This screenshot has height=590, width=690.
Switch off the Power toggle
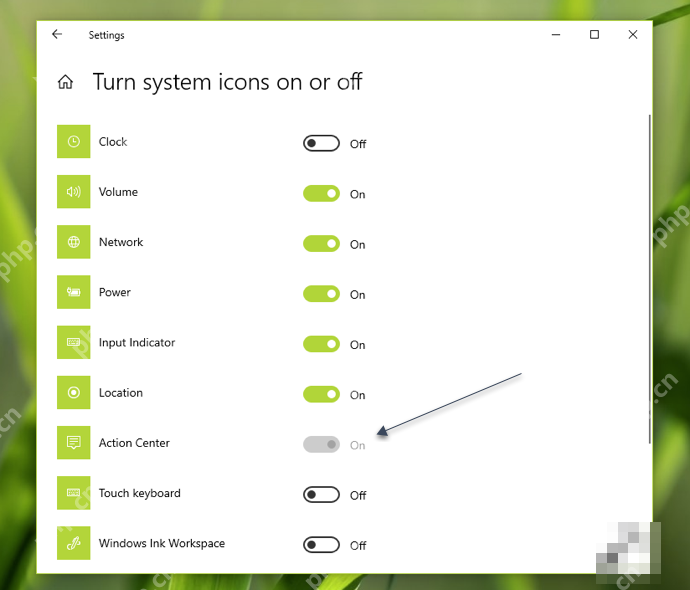tap(321, 293)
